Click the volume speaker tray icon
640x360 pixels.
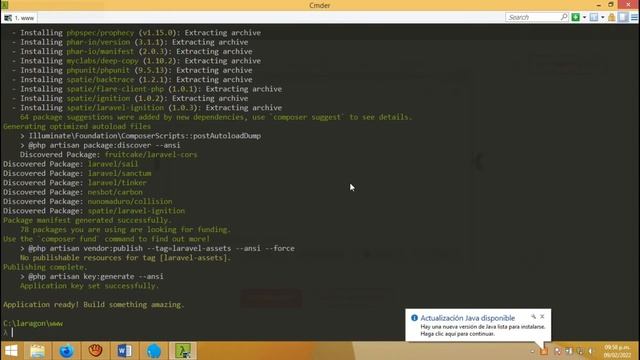pos(591,351)
